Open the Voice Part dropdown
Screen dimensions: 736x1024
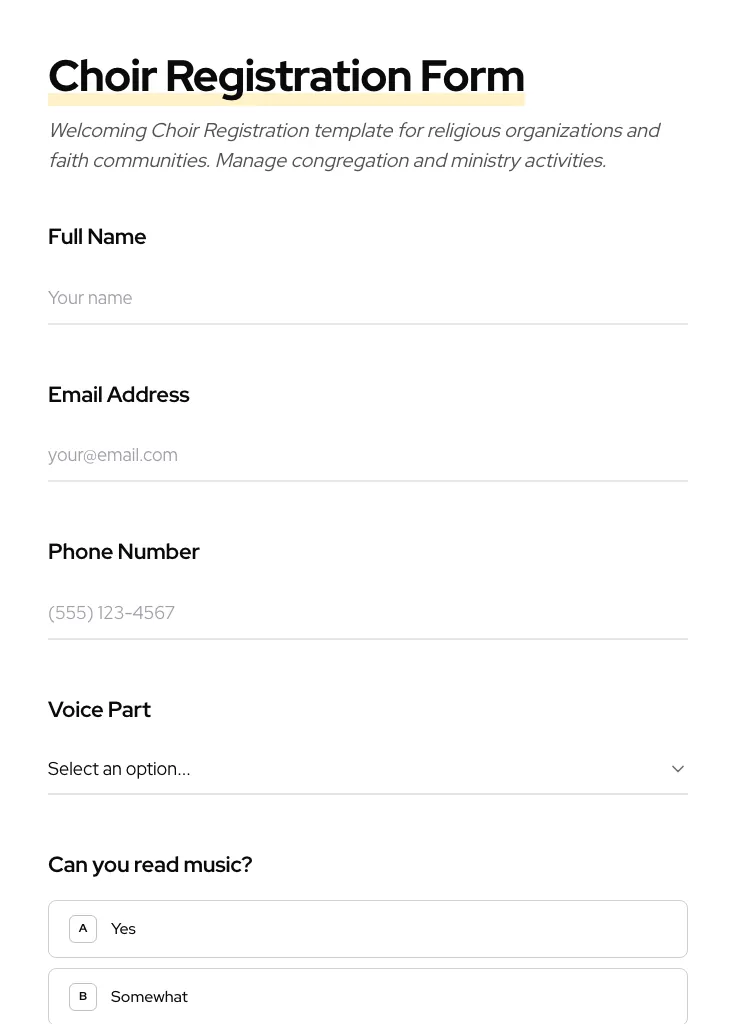[367, 769]
